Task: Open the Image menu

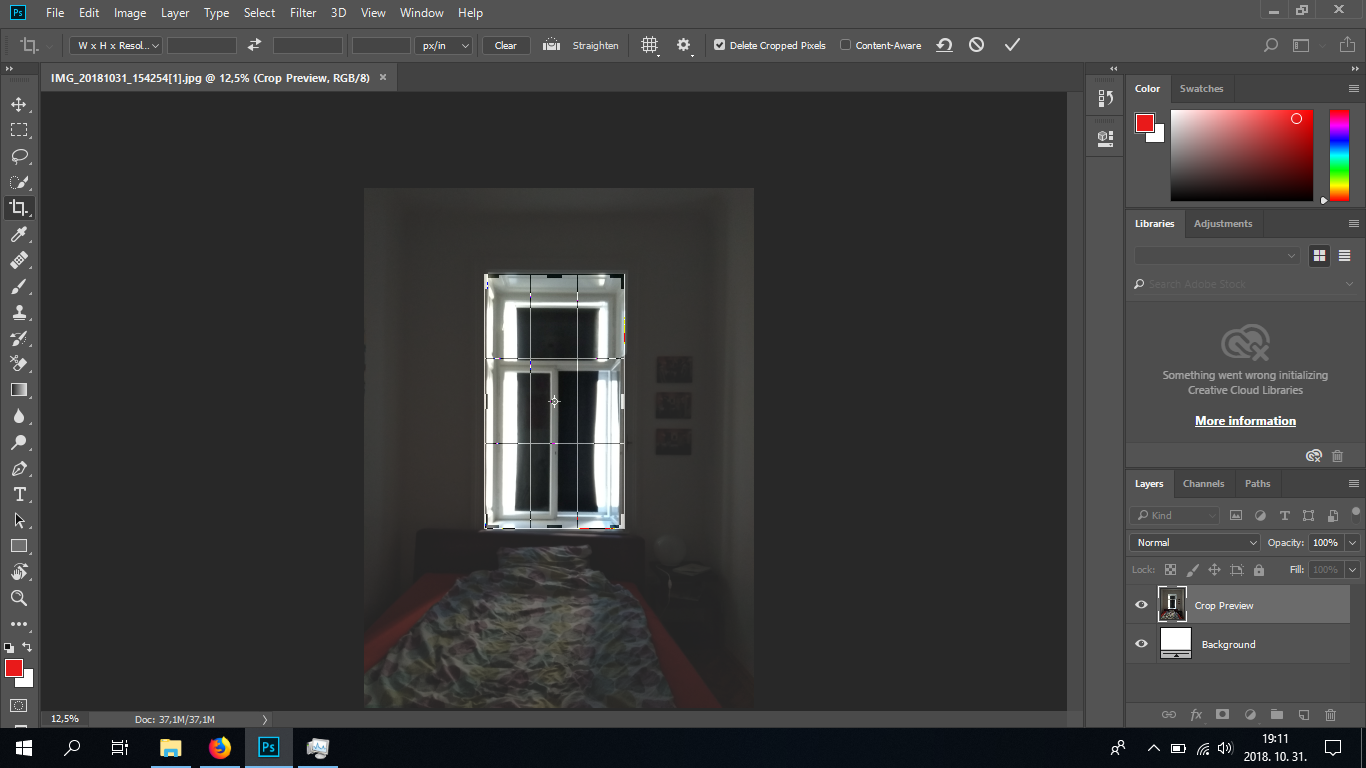Action: click(130, 13)
